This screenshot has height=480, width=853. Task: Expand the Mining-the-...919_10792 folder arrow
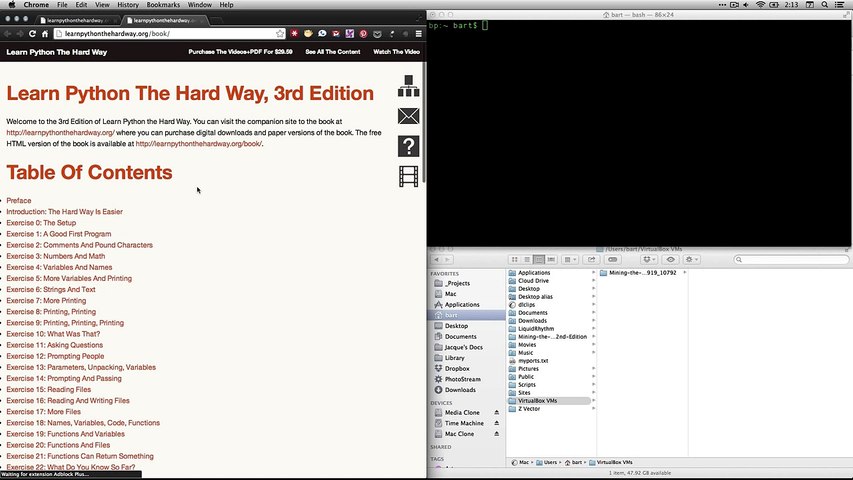click(x=684, y=273)
